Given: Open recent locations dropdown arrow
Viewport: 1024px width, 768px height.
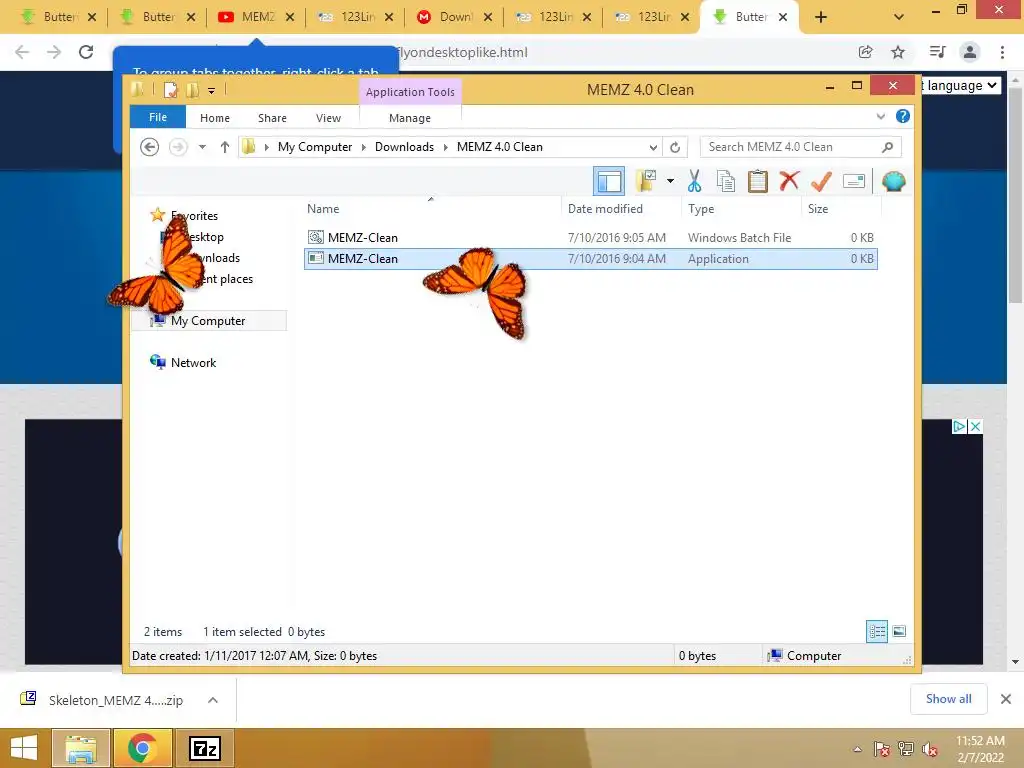Looking at the screenshot, I should [202, 147].
